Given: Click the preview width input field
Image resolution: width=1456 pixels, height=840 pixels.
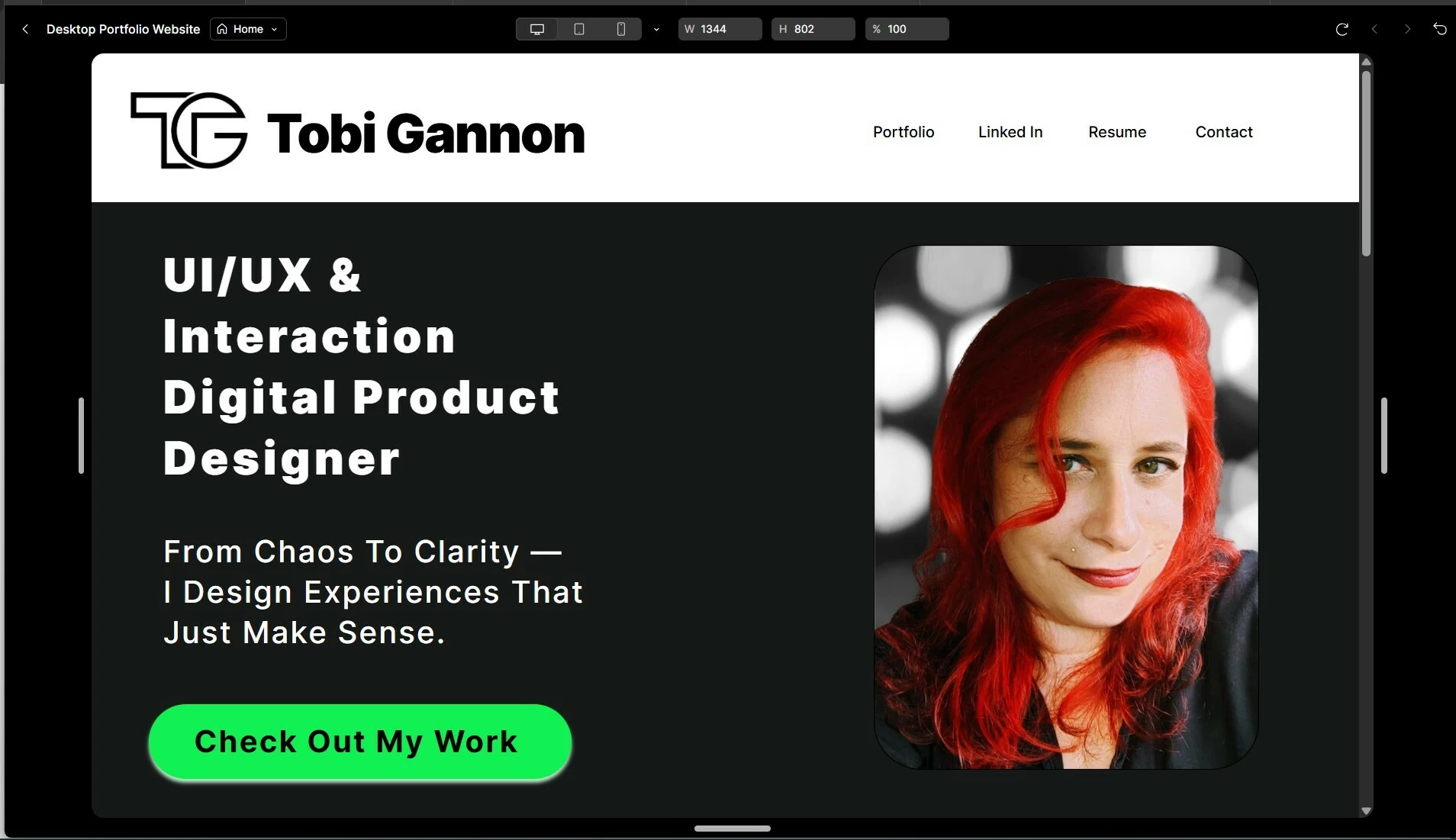Looking at the screenshot, I should point(720,29).
